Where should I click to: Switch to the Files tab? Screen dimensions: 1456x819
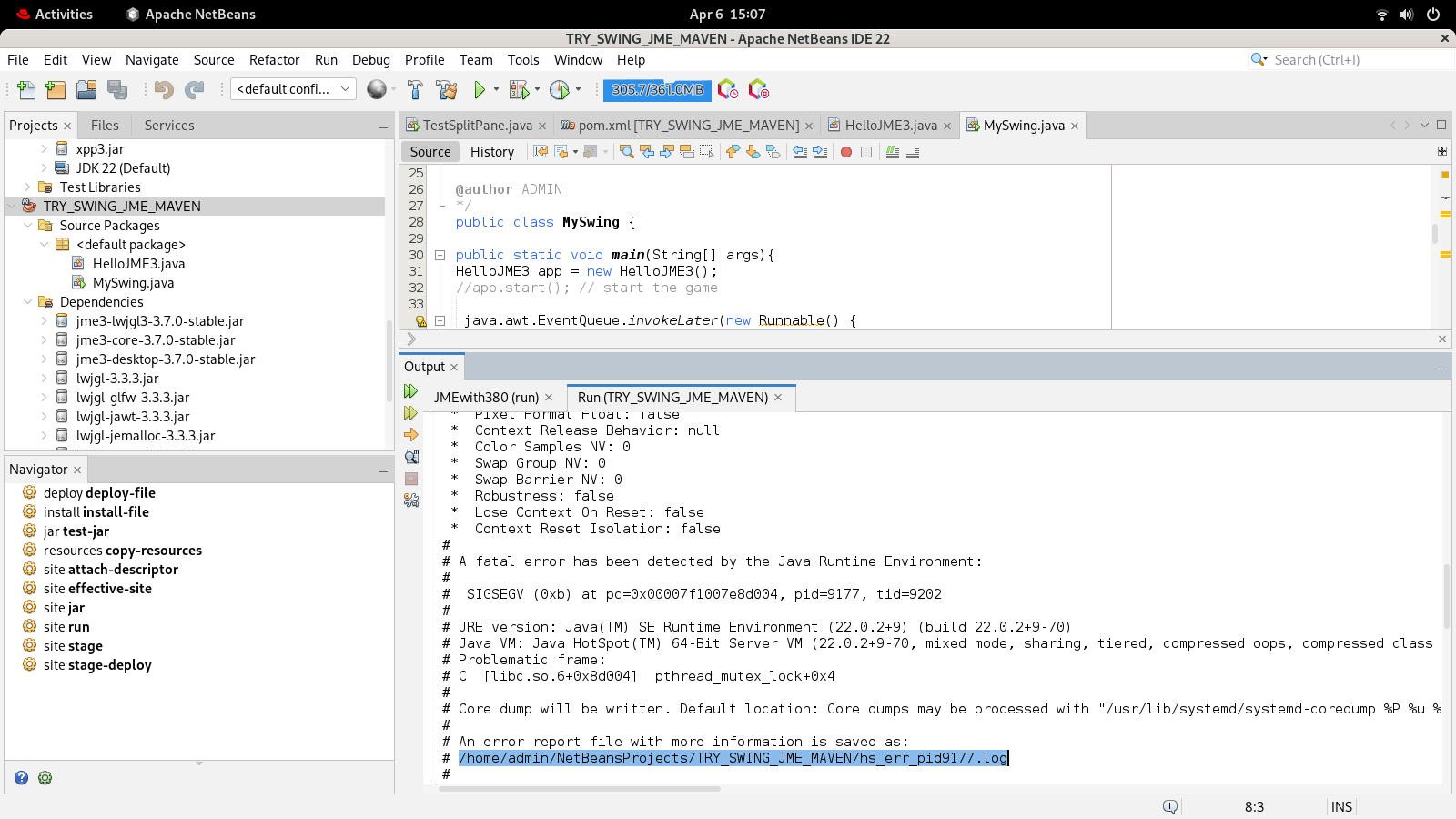point(105,126)
